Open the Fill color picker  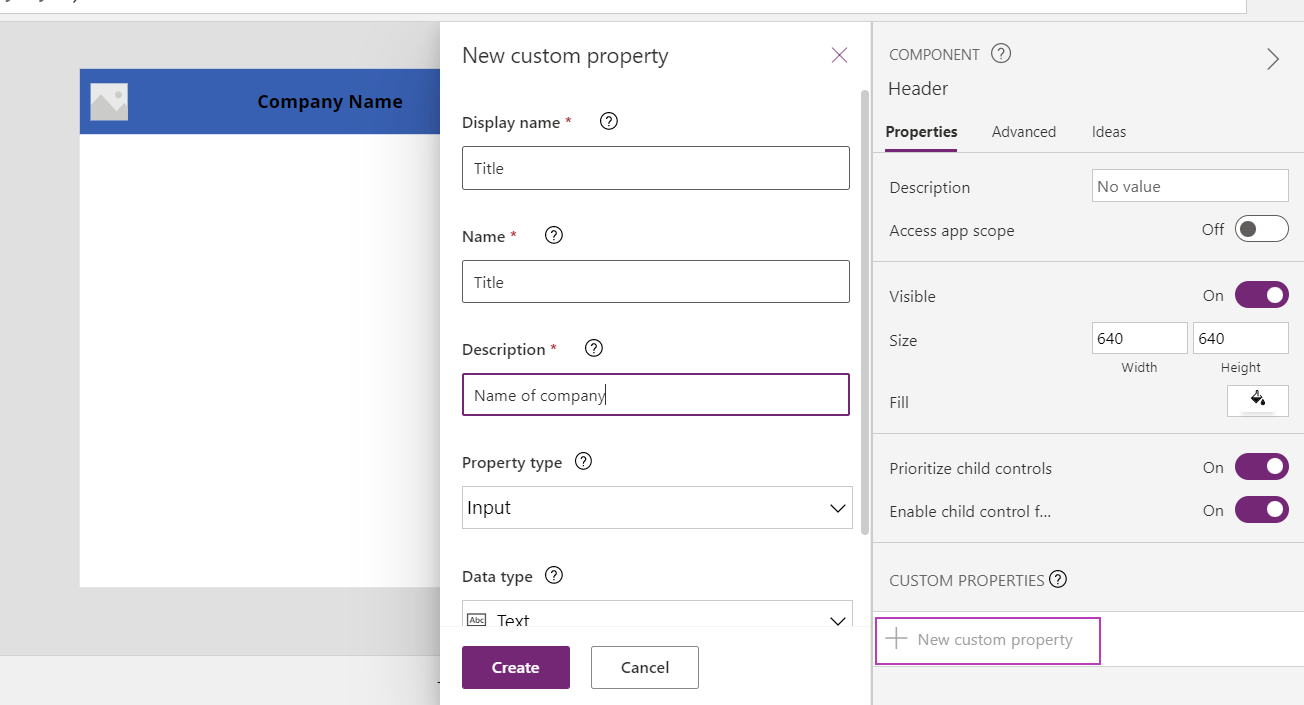tap(1257, 400)
